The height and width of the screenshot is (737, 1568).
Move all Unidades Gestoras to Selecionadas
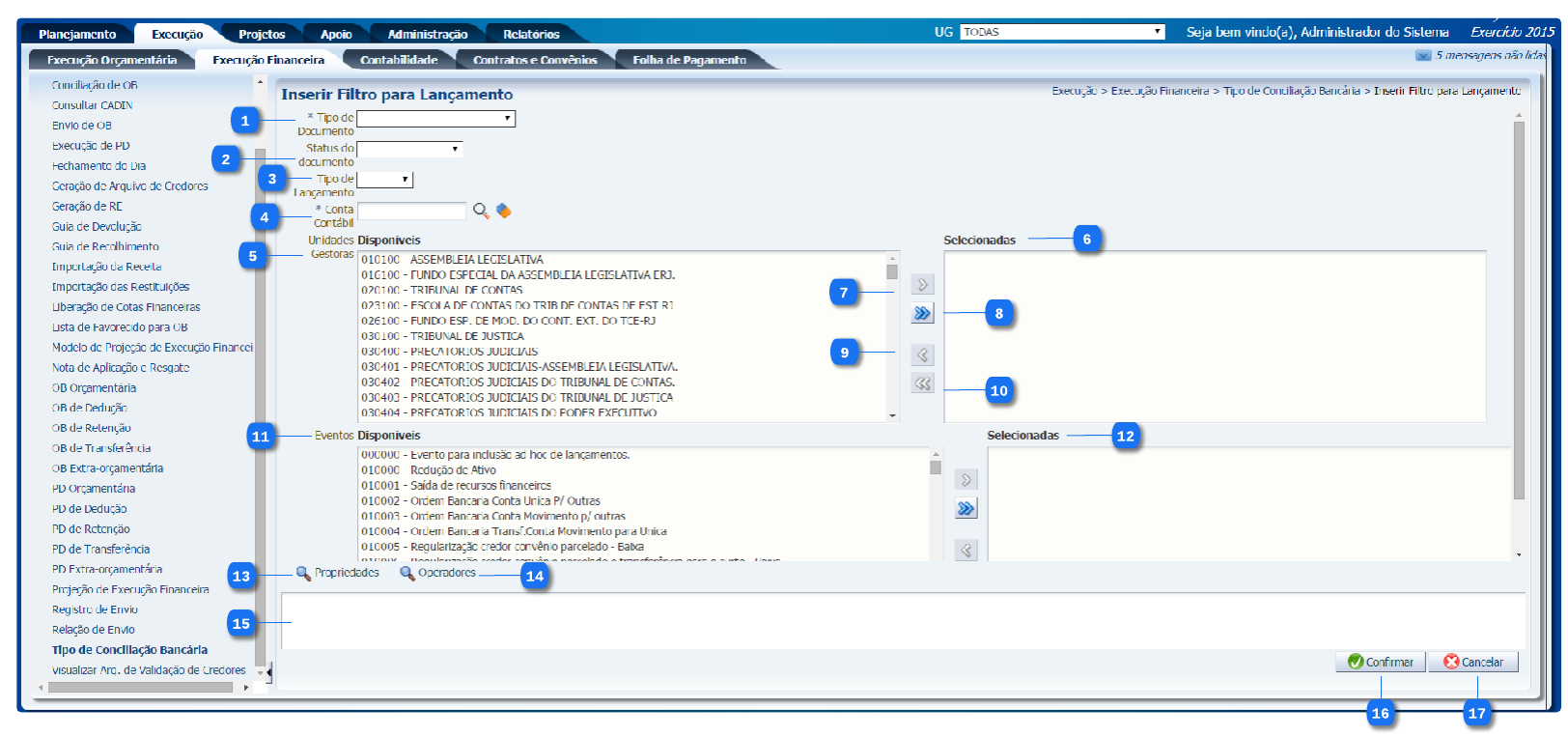(922, 313)
